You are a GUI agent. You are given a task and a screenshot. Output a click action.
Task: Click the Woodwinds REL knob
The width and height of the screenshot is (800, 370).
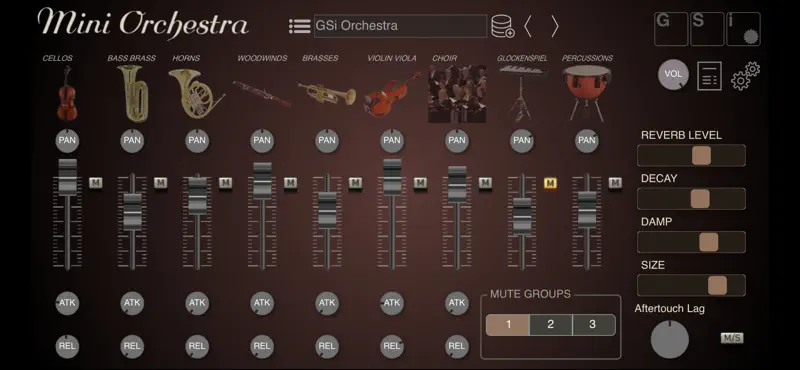pyautogui.click(x=262, y=347)
